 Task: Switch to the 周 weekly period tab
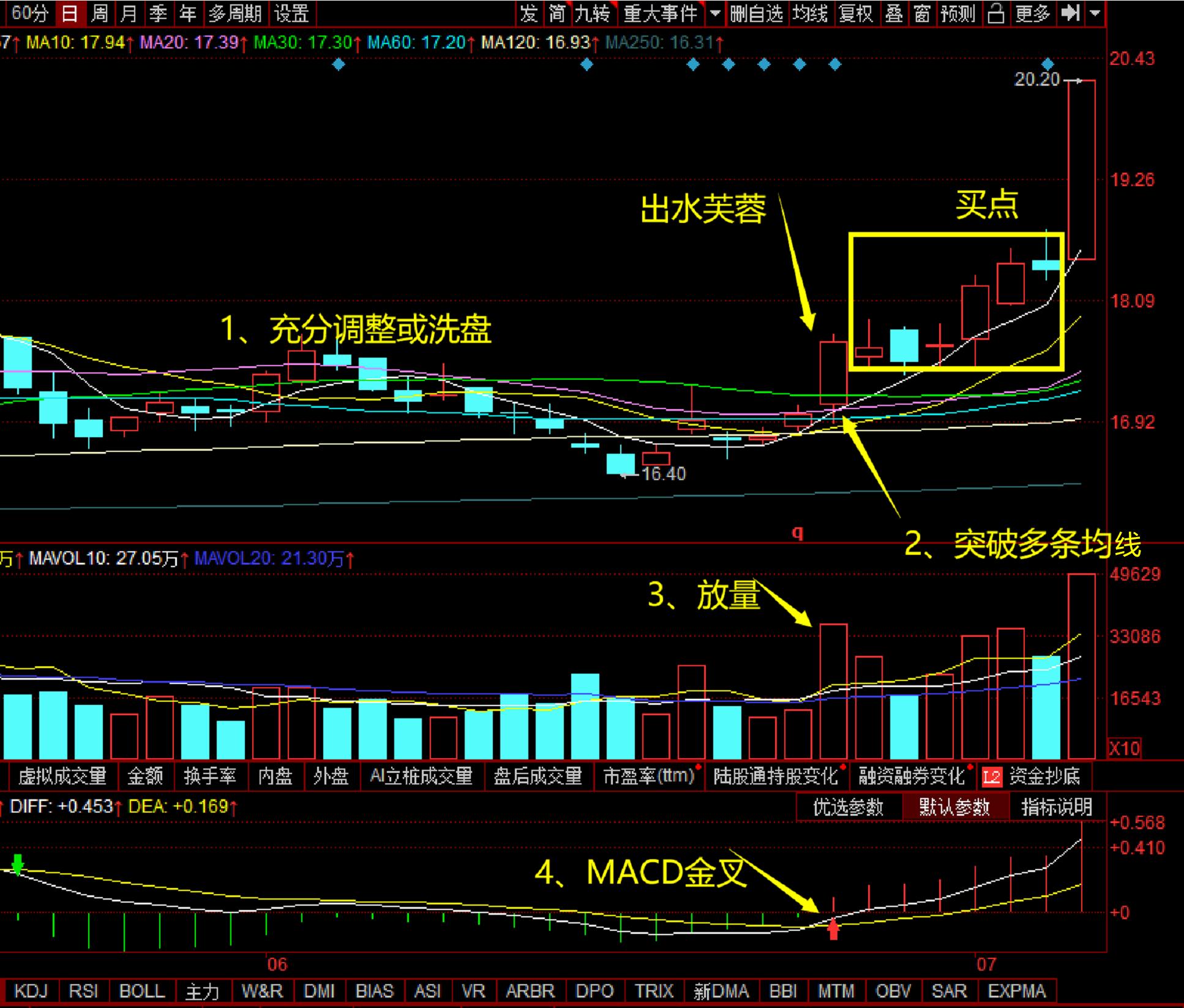tap(99, 13)
